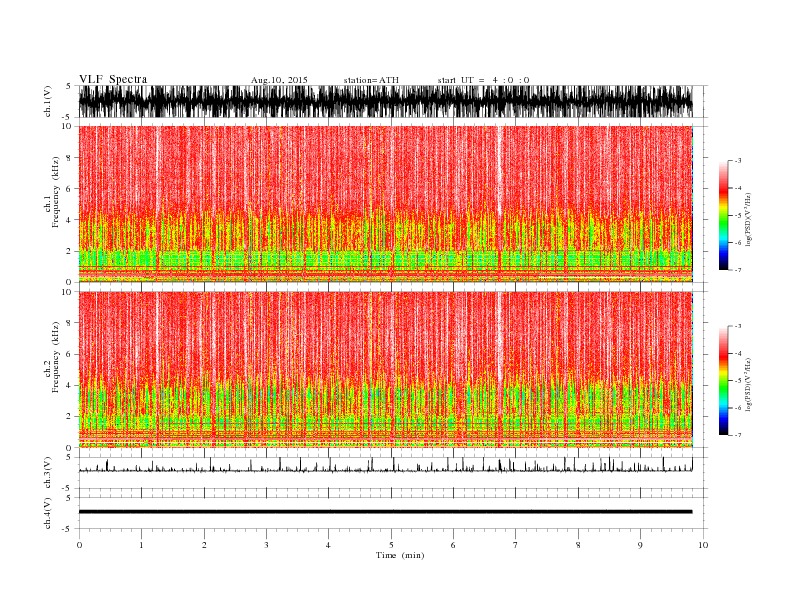This screenshot has width=792, height=612.
Task: Click time axis tick label '5'
Action: pos(391,545)
